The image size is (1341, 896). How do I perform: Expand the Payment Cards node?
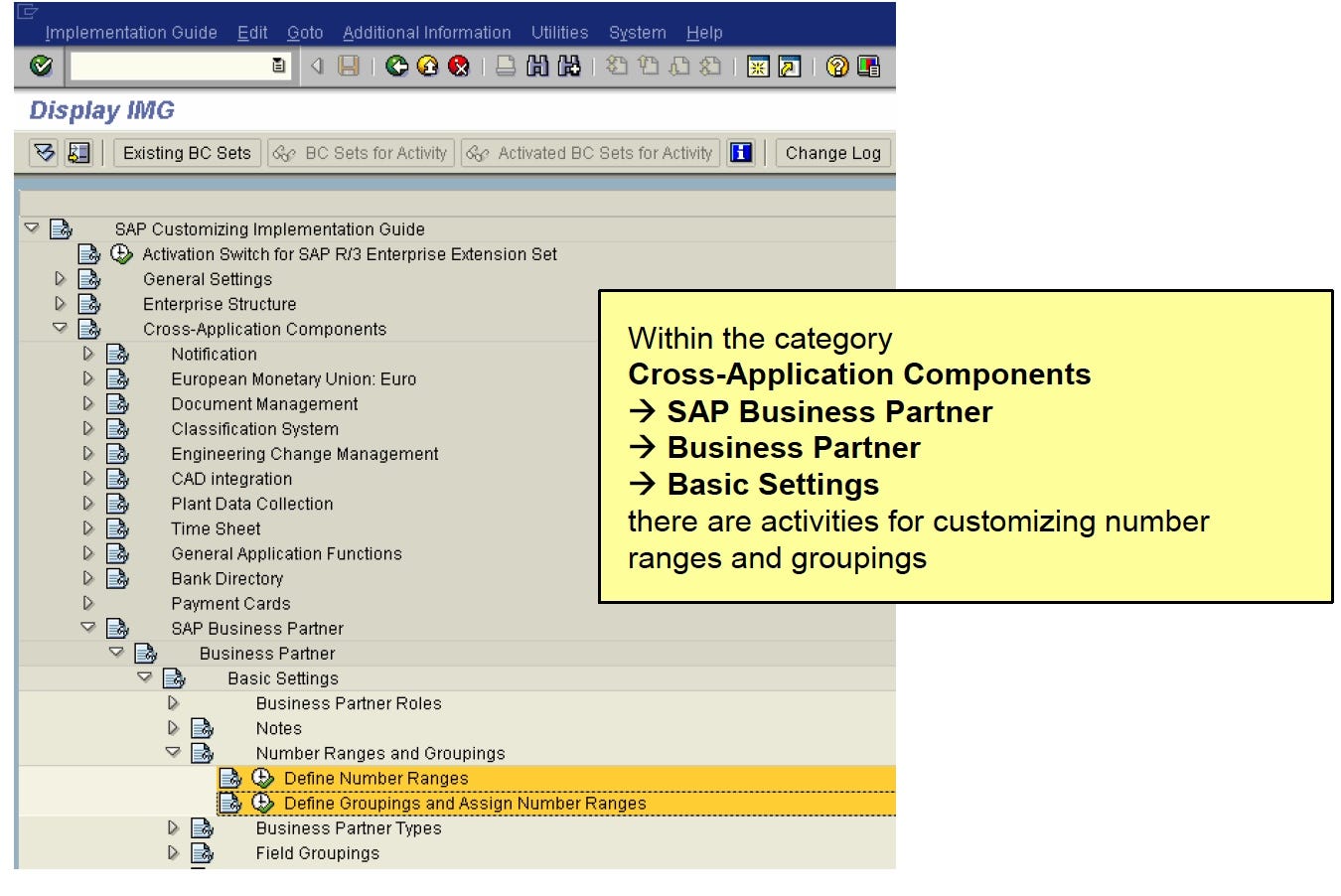tap(87, 603)
